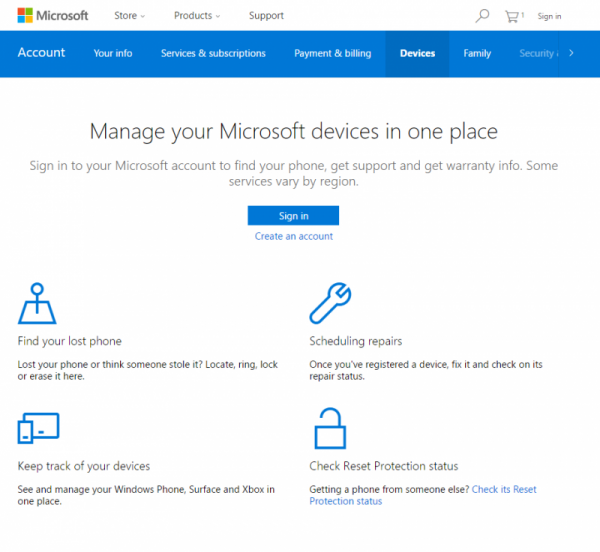The height and width of the screenshot is (552, 600).
Task: Click Manage your Microsoft devices headline
Action: click(x=293, y=132)
